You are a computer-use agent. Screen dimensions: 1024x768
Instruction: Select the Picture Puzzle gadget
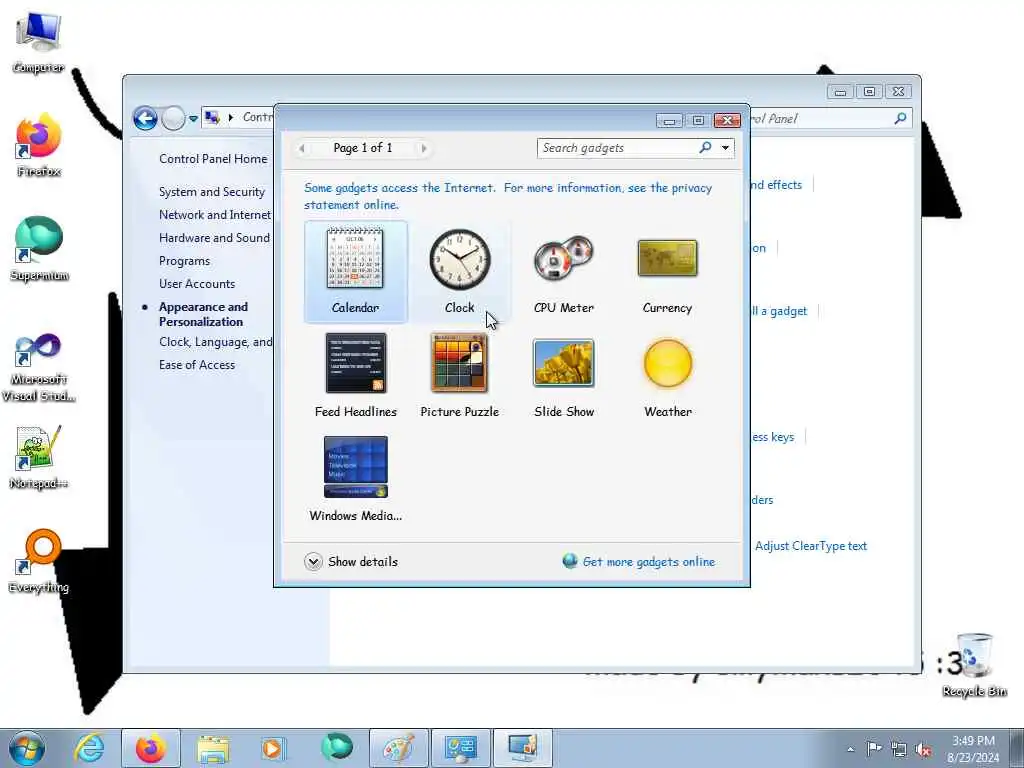point(460,376)
